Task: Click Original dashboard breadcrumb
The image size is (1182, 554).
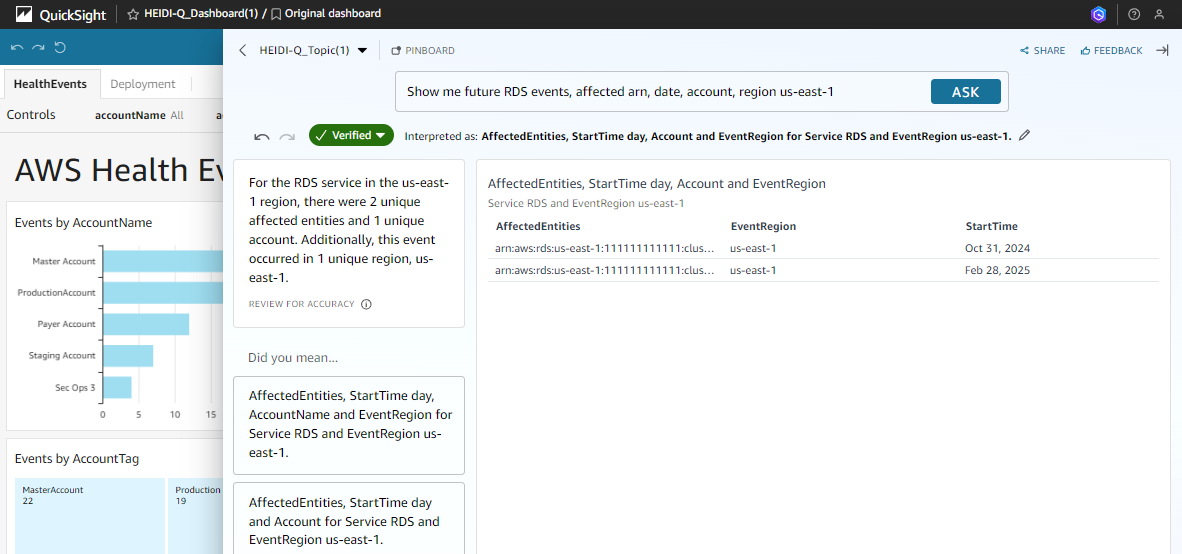Action: [332, 14]
